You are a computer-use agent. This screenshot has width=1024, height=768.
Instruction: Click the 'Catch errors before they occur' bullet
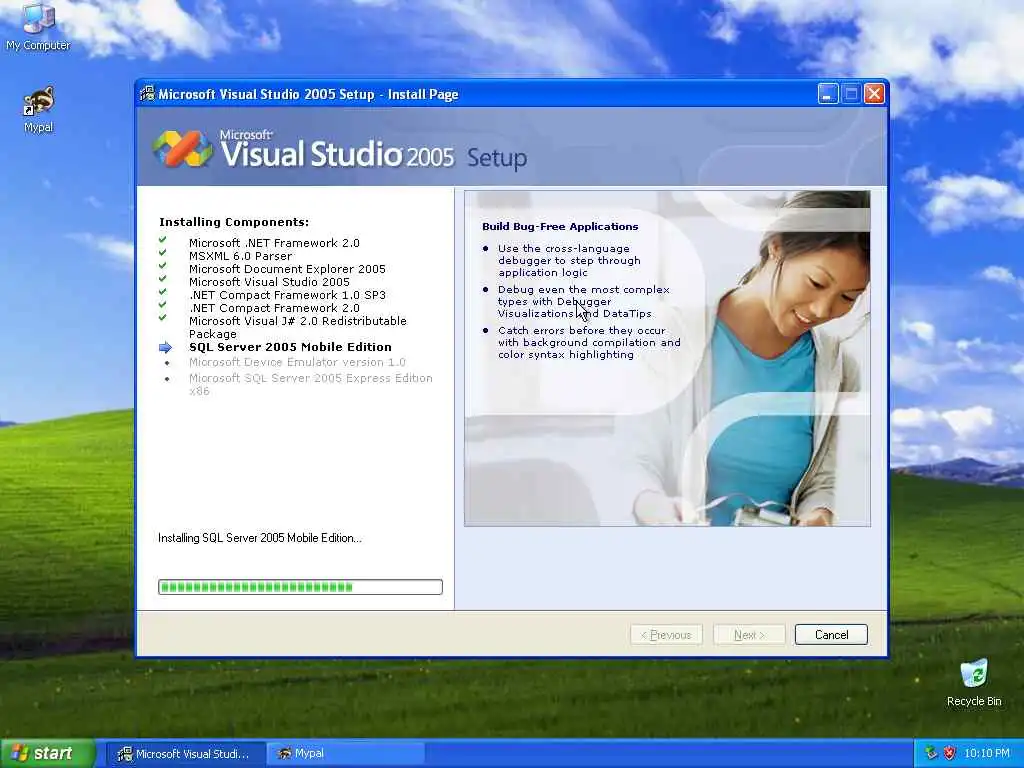[x=589, y=343]
